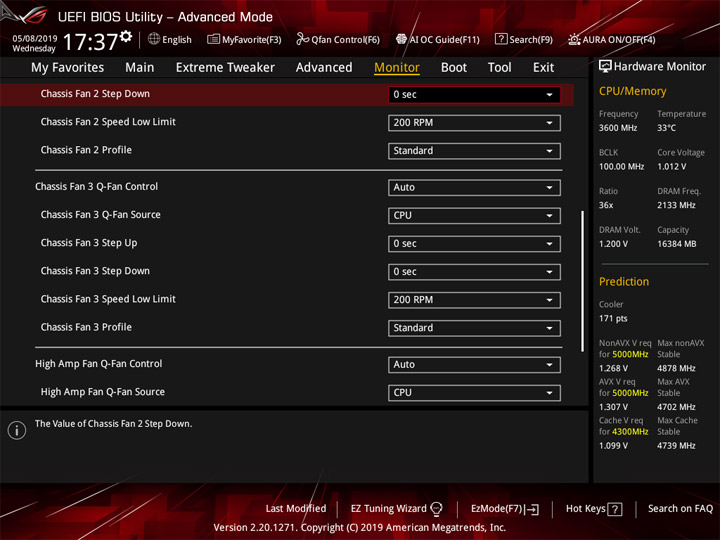
Task: Click the Prediction section heading
Action: click(624, 281)
